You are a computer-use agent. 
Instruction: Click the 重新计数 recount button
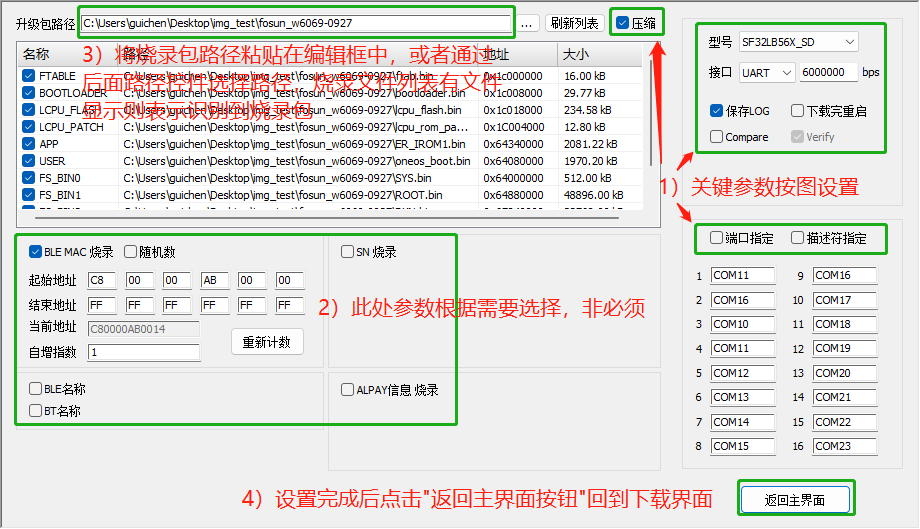tap(267, 342)
